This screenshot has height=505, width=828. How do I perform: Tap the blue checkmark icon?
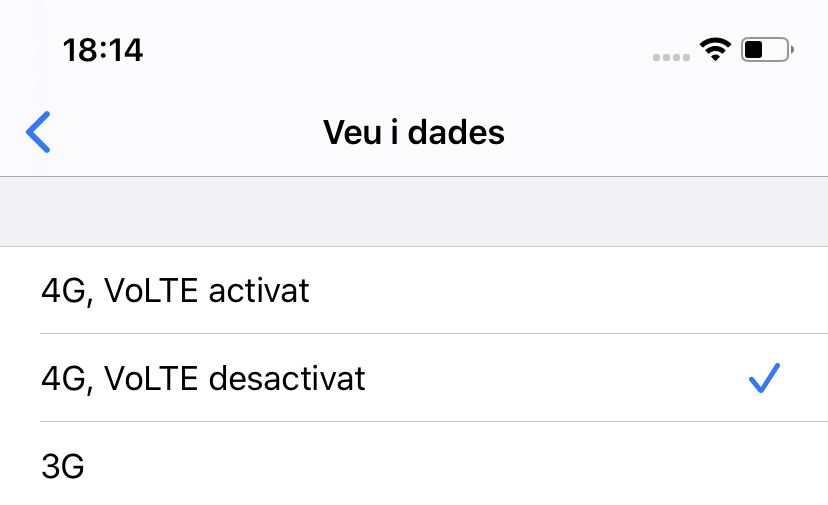tap(764, 378)
